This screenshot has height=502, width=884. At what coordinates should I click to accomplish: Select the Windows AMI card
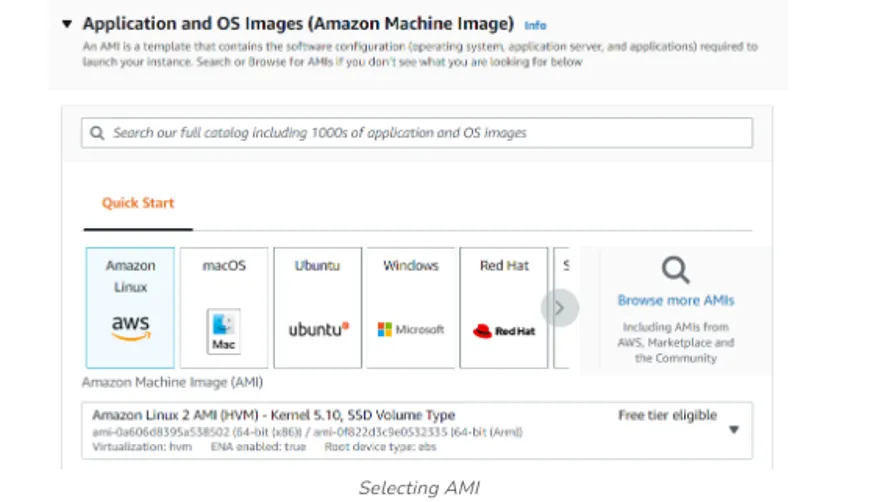coord(410,308)
